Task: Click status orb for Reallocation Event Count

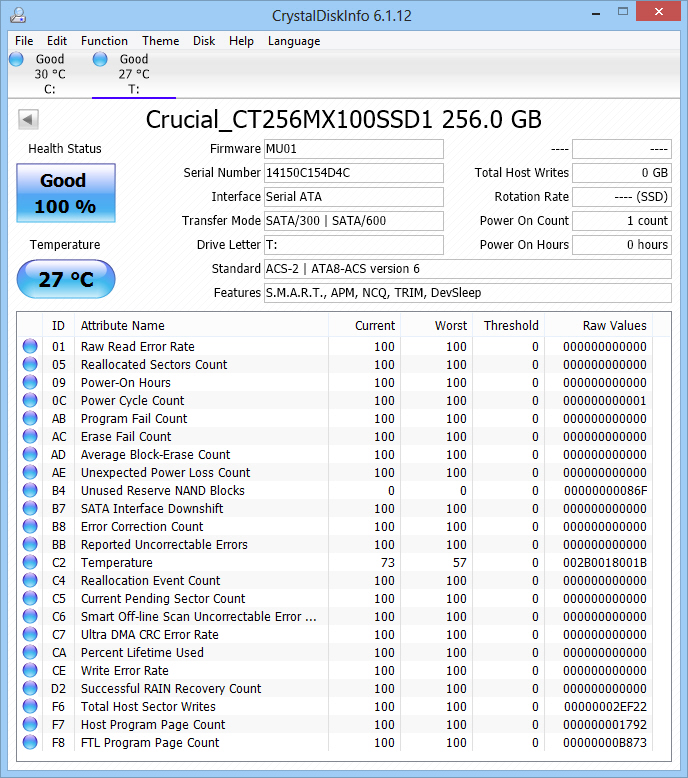Action: coord(30,580)
